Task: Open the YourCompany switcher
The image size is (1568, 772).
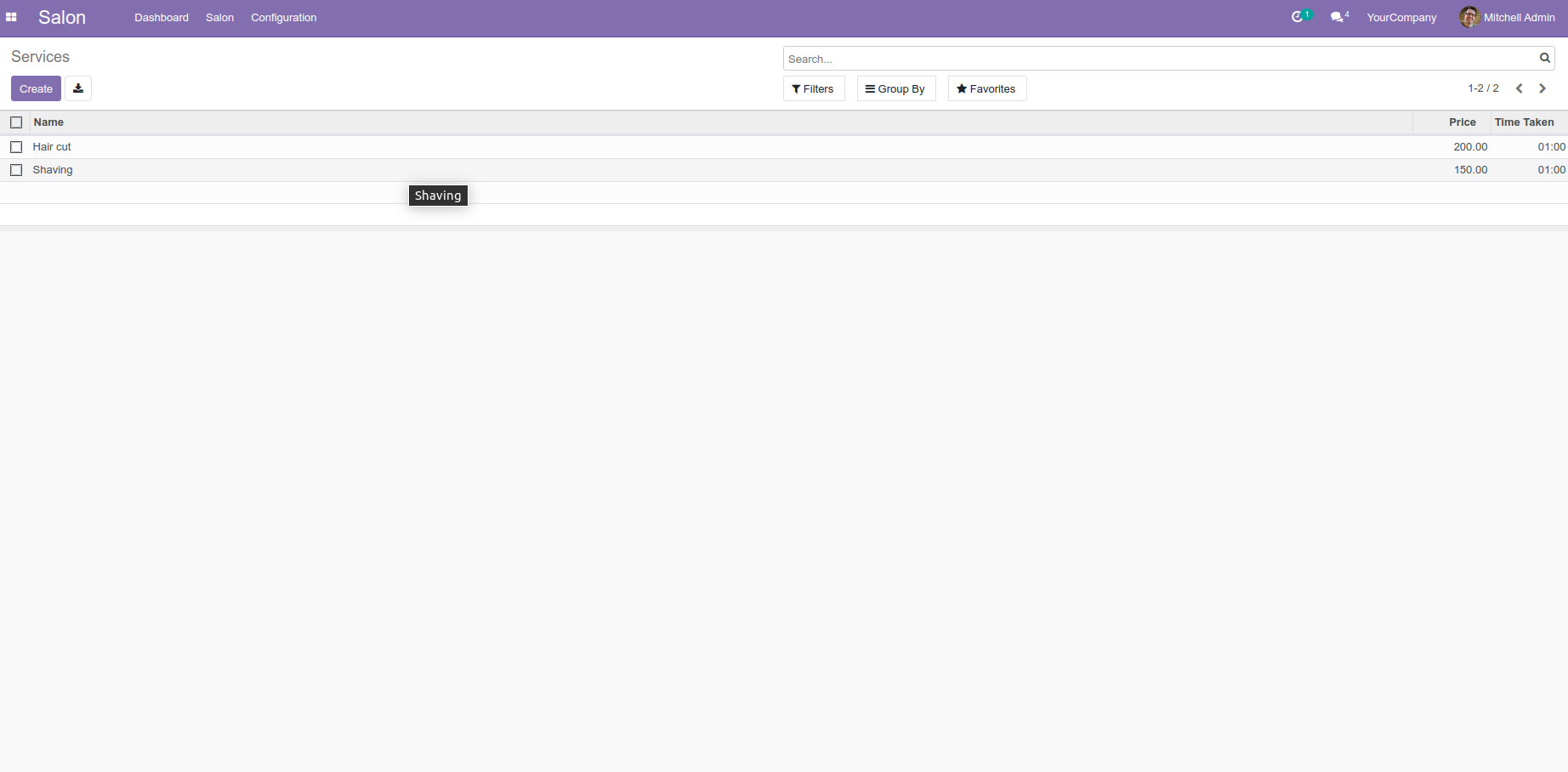Action: [x=1401, y=17]
